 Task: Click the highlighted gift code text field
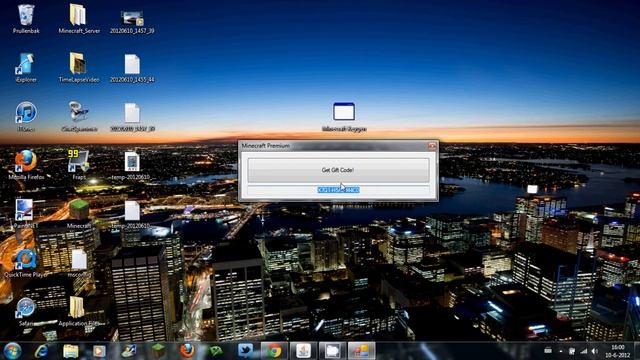click(338, 190)
